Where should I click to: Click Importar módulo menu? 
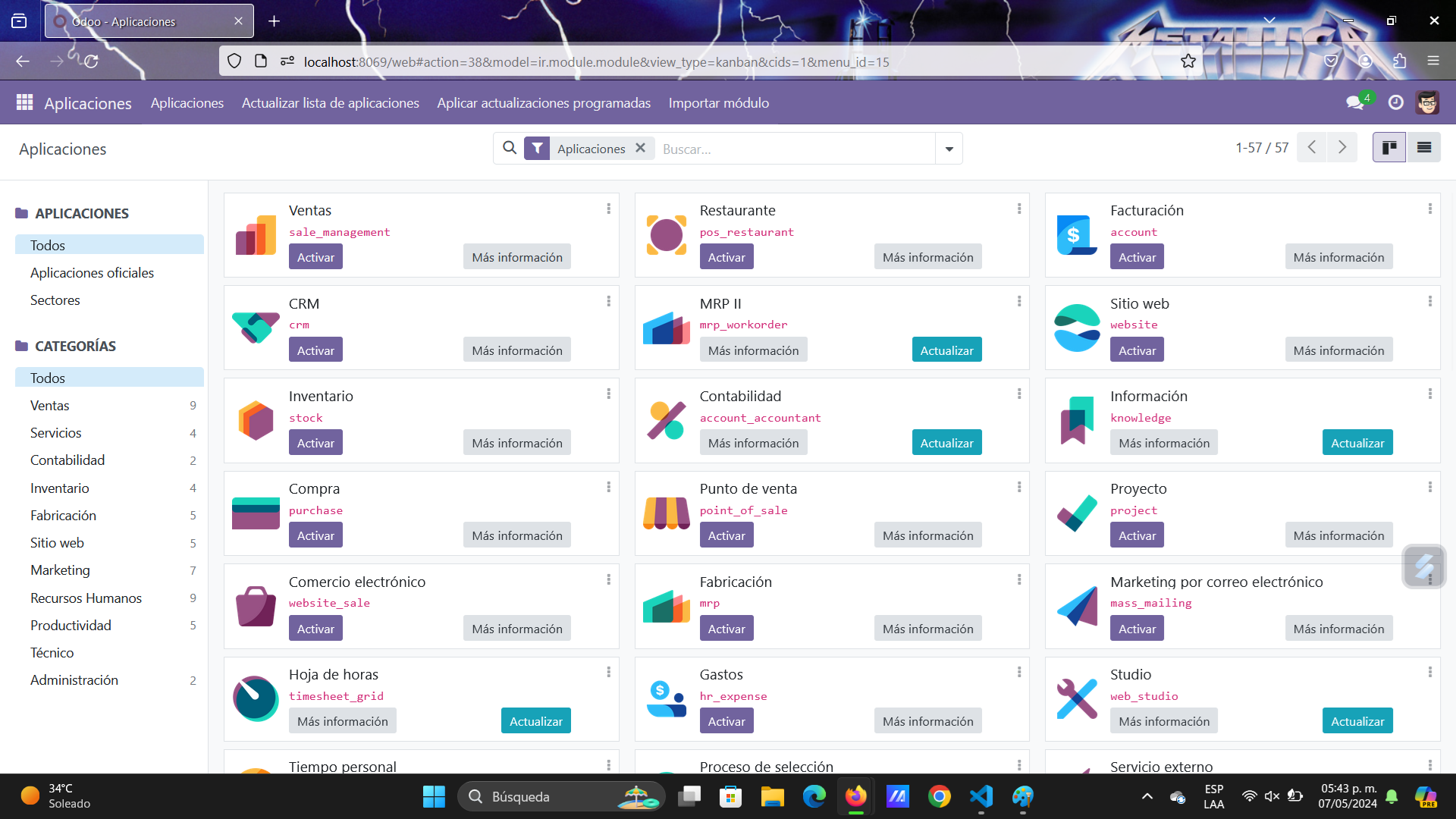coord(719,102)
